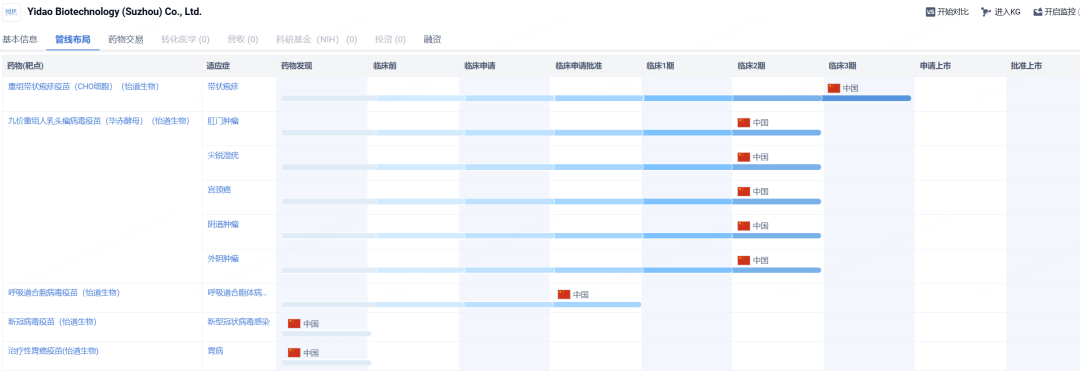The height and width of the screenshot is (373, 1080).
Task: Click 临床1期 column header
Action: pos(660,66)
